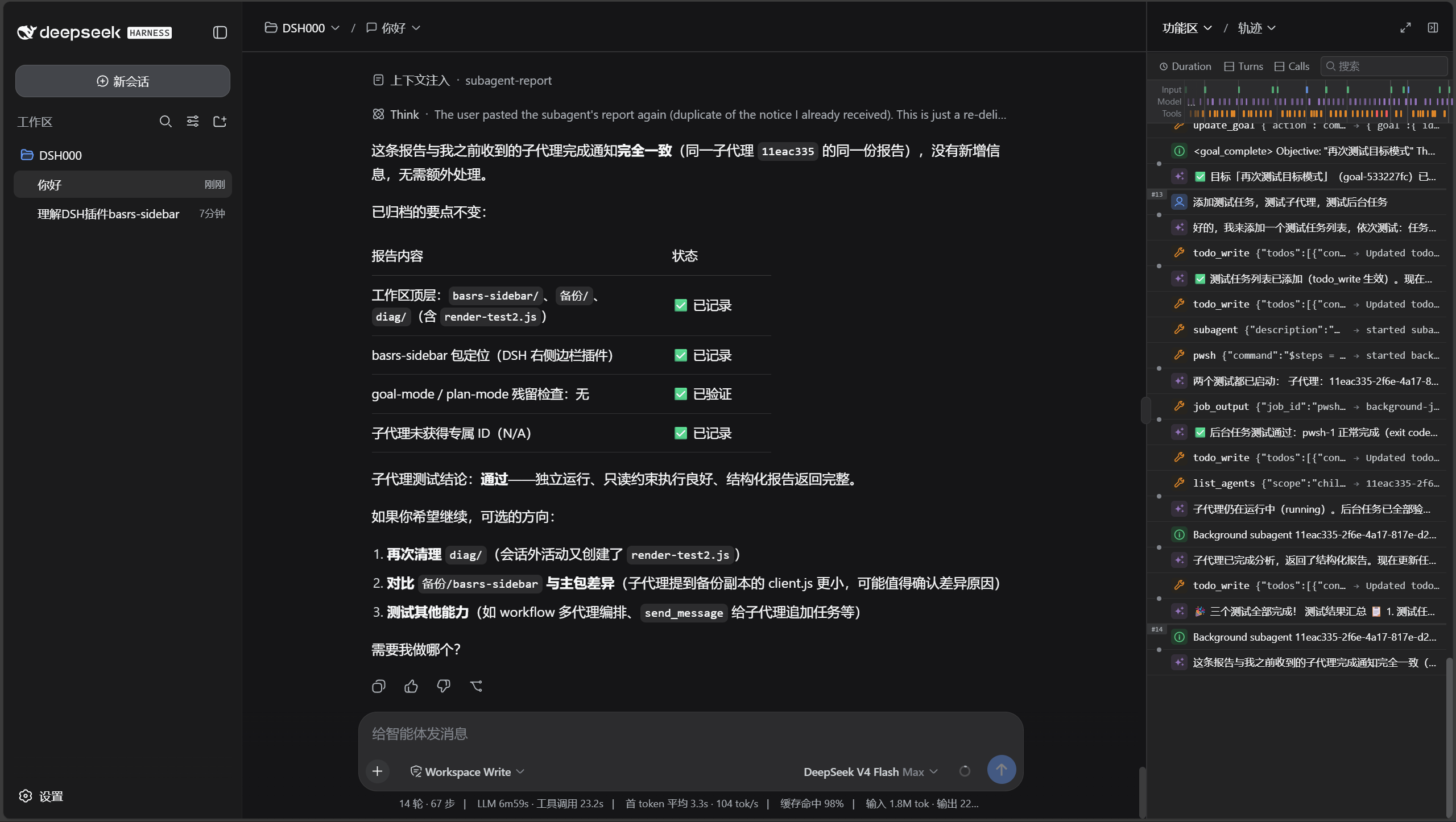
Task: Branch conversation from this message icon
Action: [476, 686]
